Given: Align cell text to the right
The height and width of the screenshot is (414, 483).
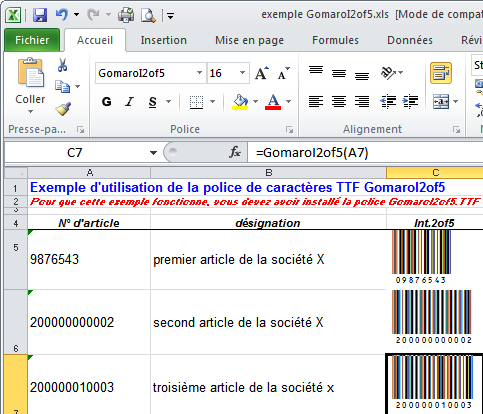Looking at the screenshot, I should coord(362,101).
